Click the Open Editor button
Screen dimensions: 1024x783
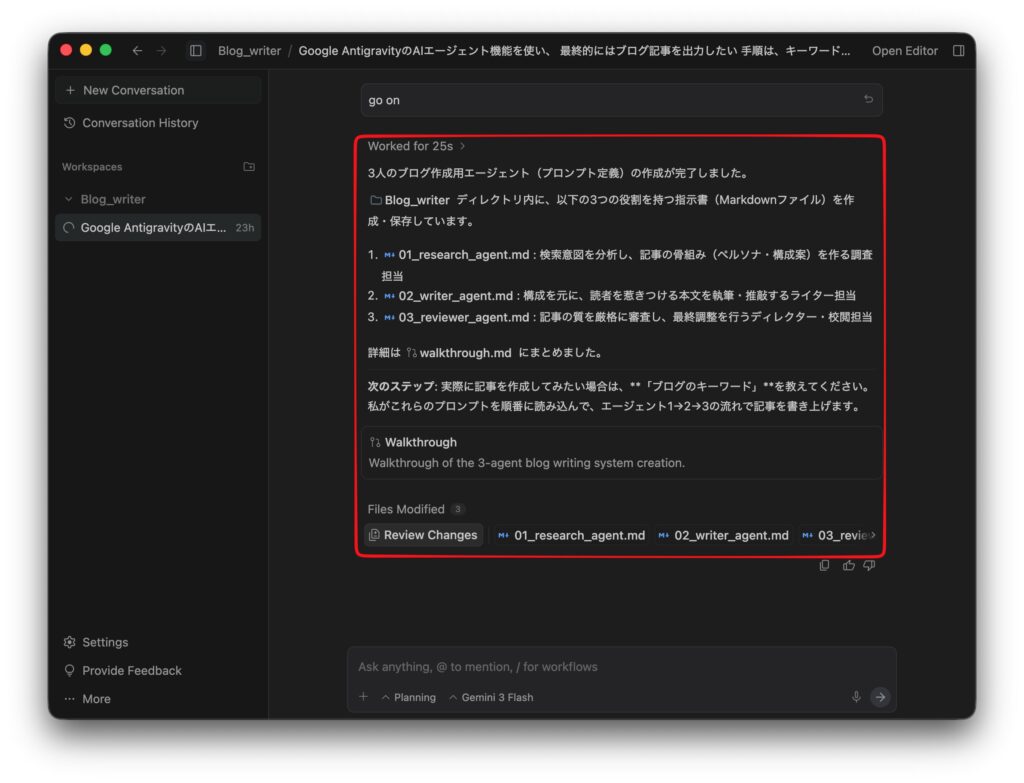pyautogui.click(x=904, y=51)
